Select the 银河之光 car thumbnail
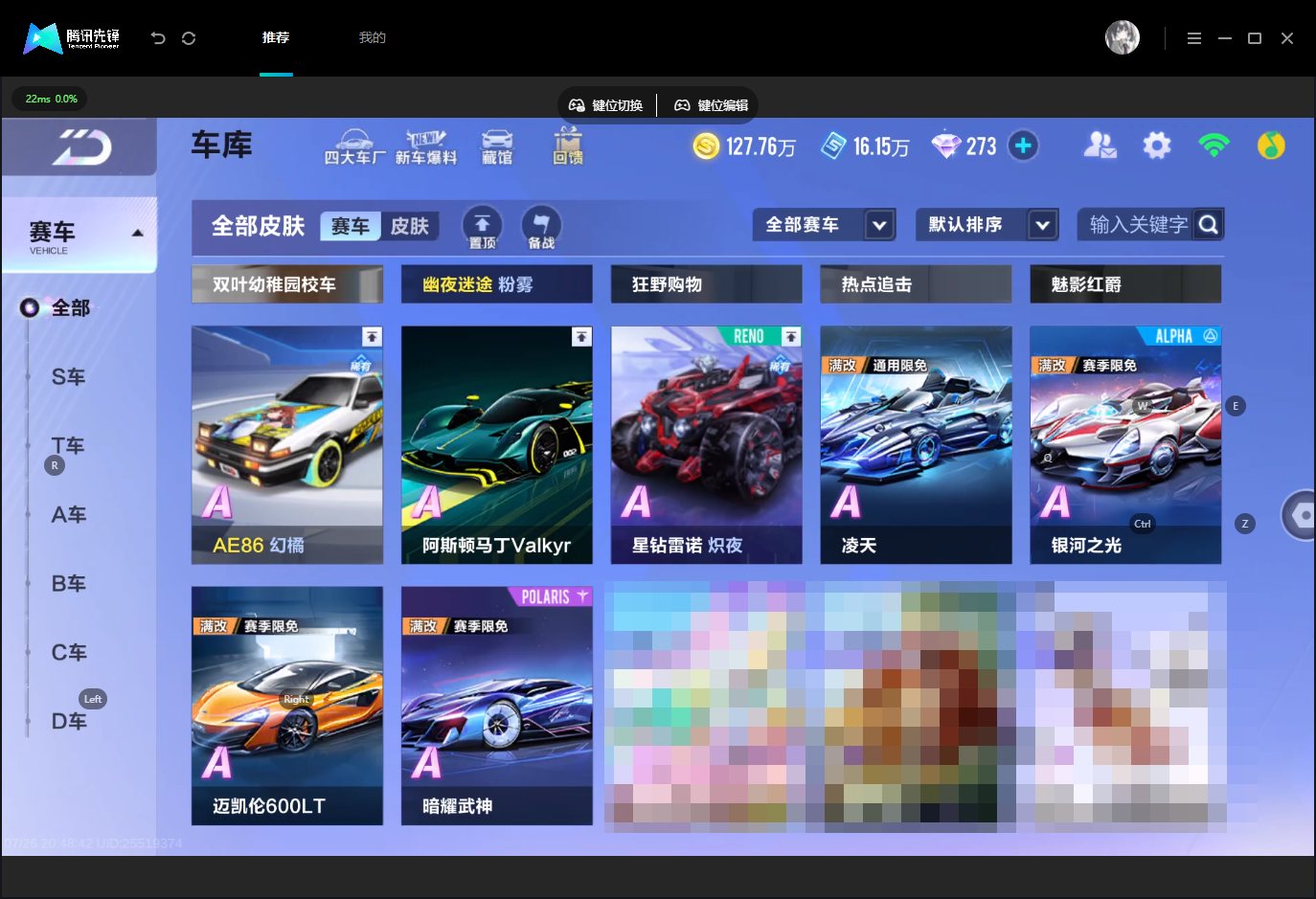Image resolution: width=1316 pixels, height=899 pixels. [1125, 445]
